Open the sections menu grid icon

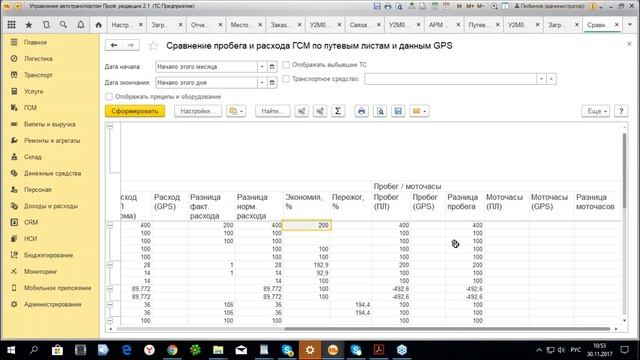pyautogui.click(x=11, y=25)
